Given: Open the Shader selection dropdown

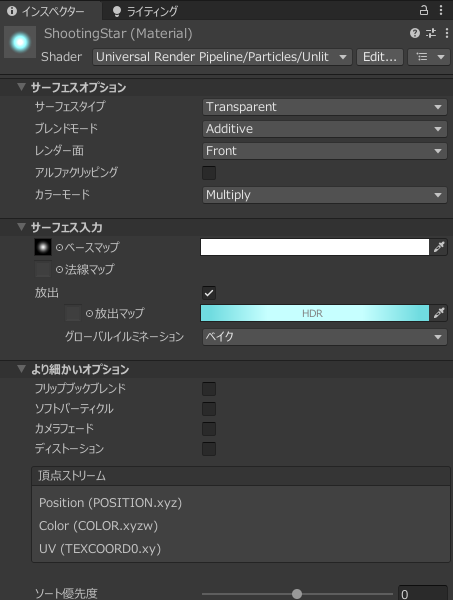Looking at the screenshot, I should (x=222, y=57).
